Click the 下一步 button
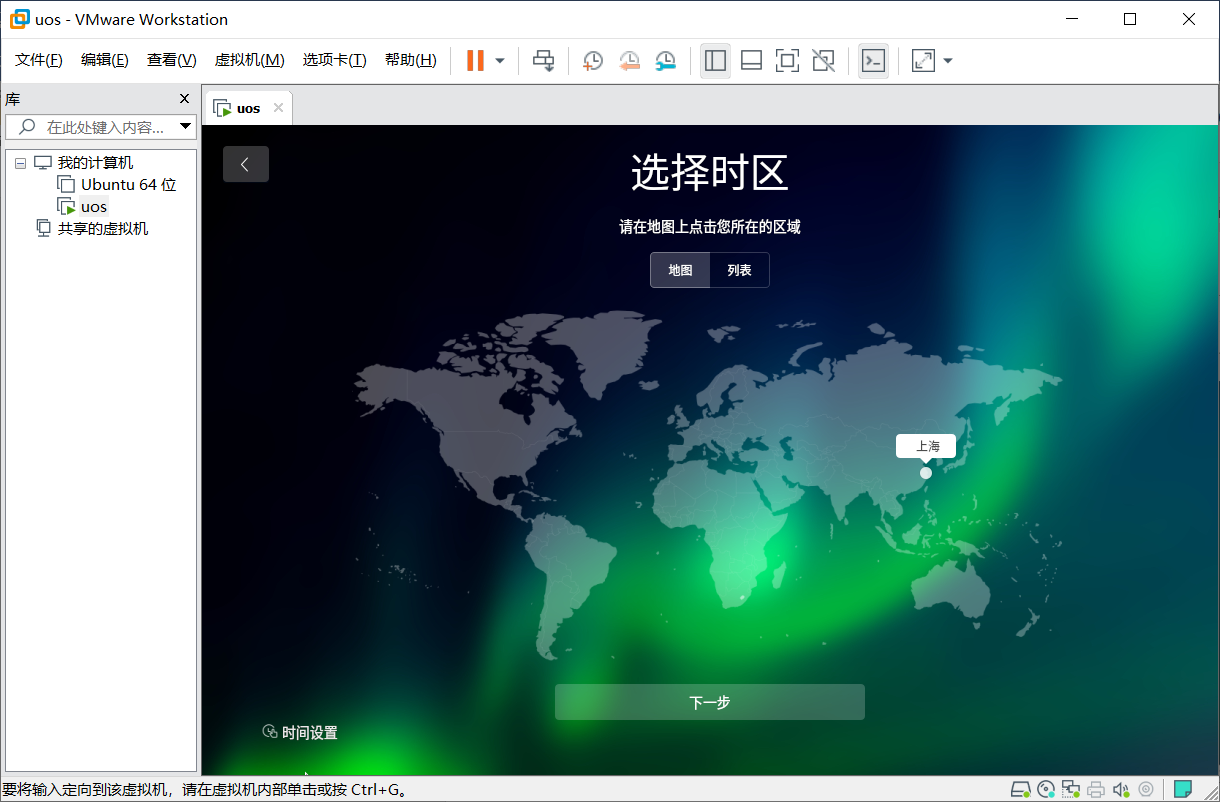Screen dimensions: 1220x802 [709, 702]
